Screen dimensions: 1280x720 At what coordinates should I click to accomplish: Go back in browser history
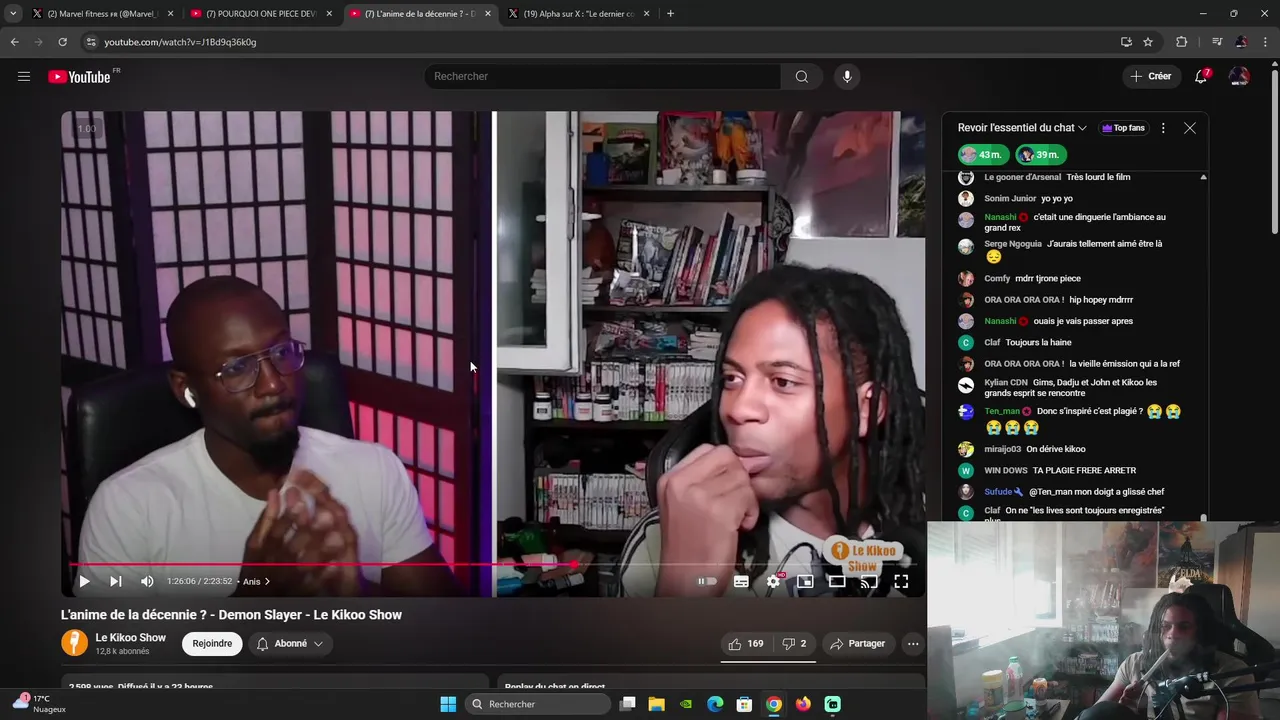click(x=14, y=42)
